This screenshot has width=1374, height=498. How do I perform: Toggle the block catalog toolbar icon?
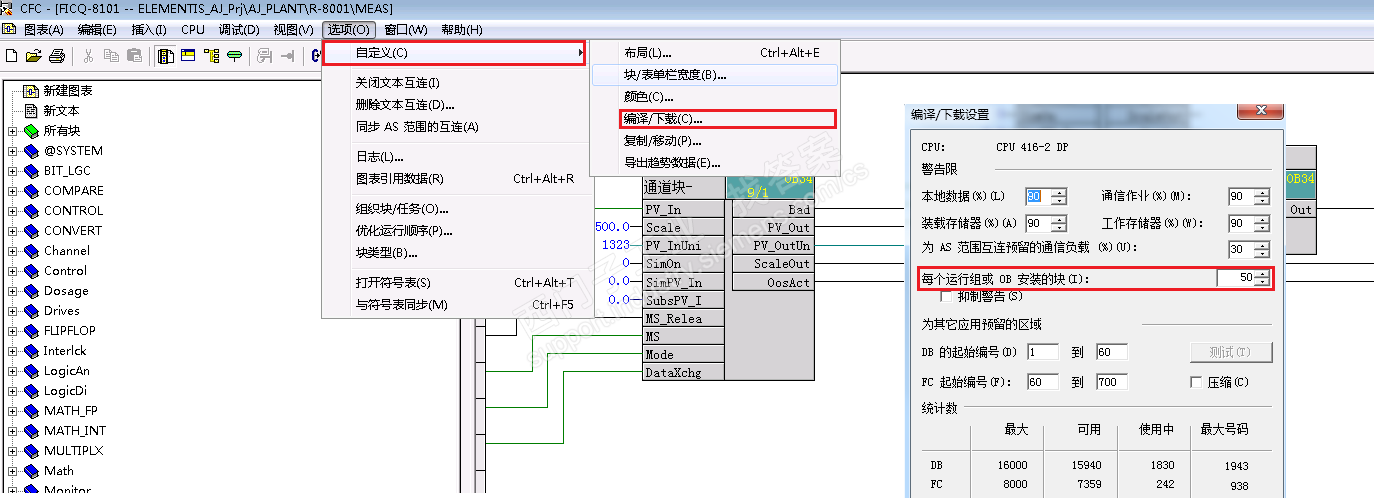pyautogui.click(x=166, y=56)
